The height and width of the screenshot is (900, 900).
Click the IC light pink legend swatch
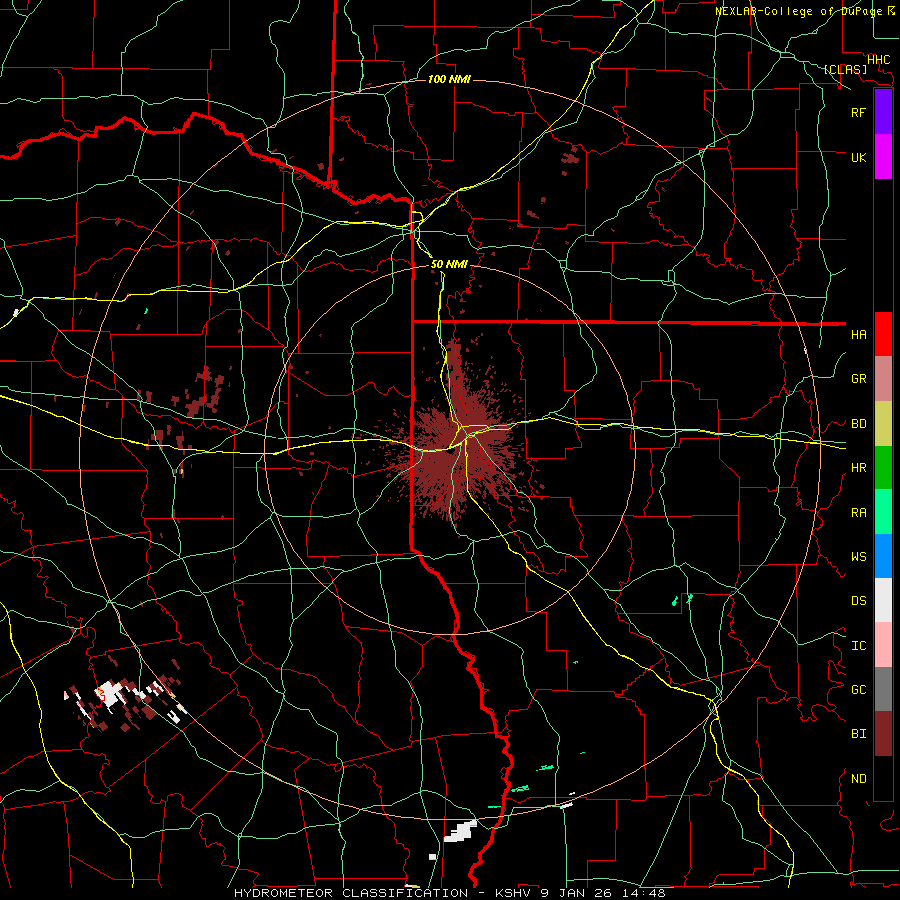(883, 645)
